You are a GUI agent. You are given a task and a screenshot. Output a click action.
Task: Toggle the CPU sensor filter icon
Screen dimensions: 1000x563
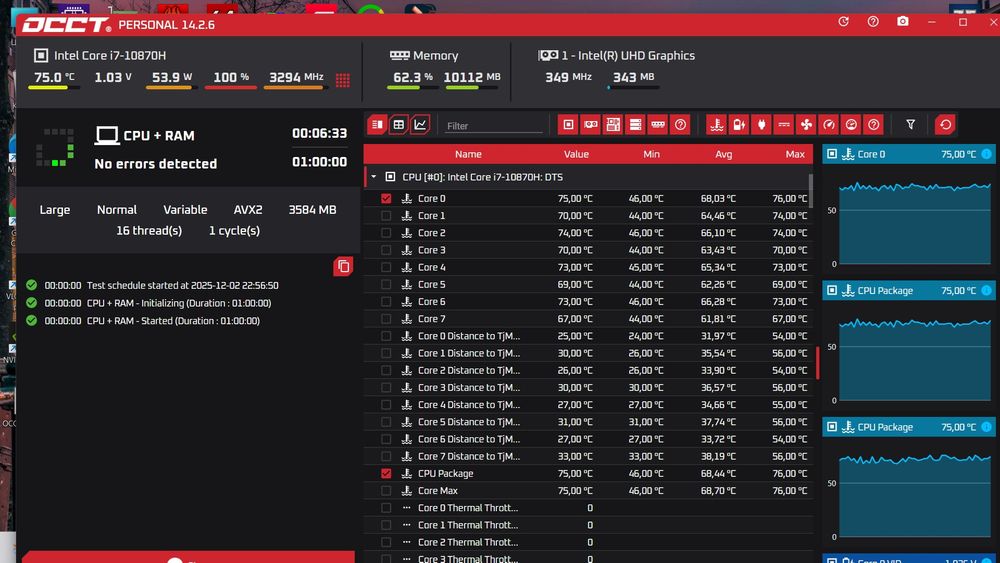568,125
